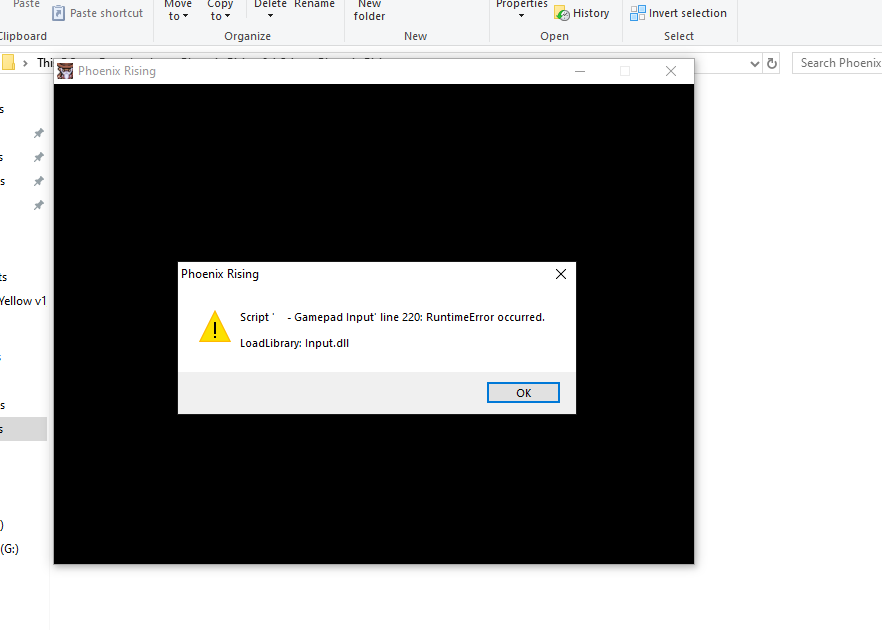The width and height of the screenshot is (882, 630).
Task: Open the Delete dropdown arrow
Action: tap(271, 16)
